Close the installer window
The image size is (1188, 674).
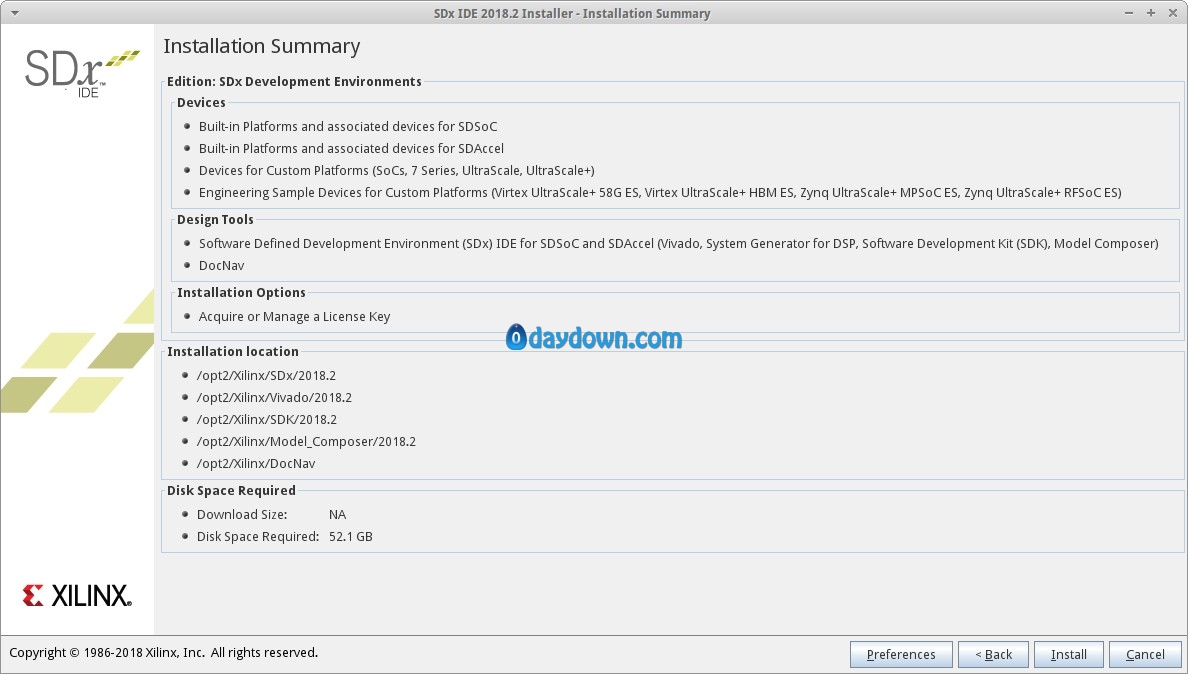(x=1173, y=13)
